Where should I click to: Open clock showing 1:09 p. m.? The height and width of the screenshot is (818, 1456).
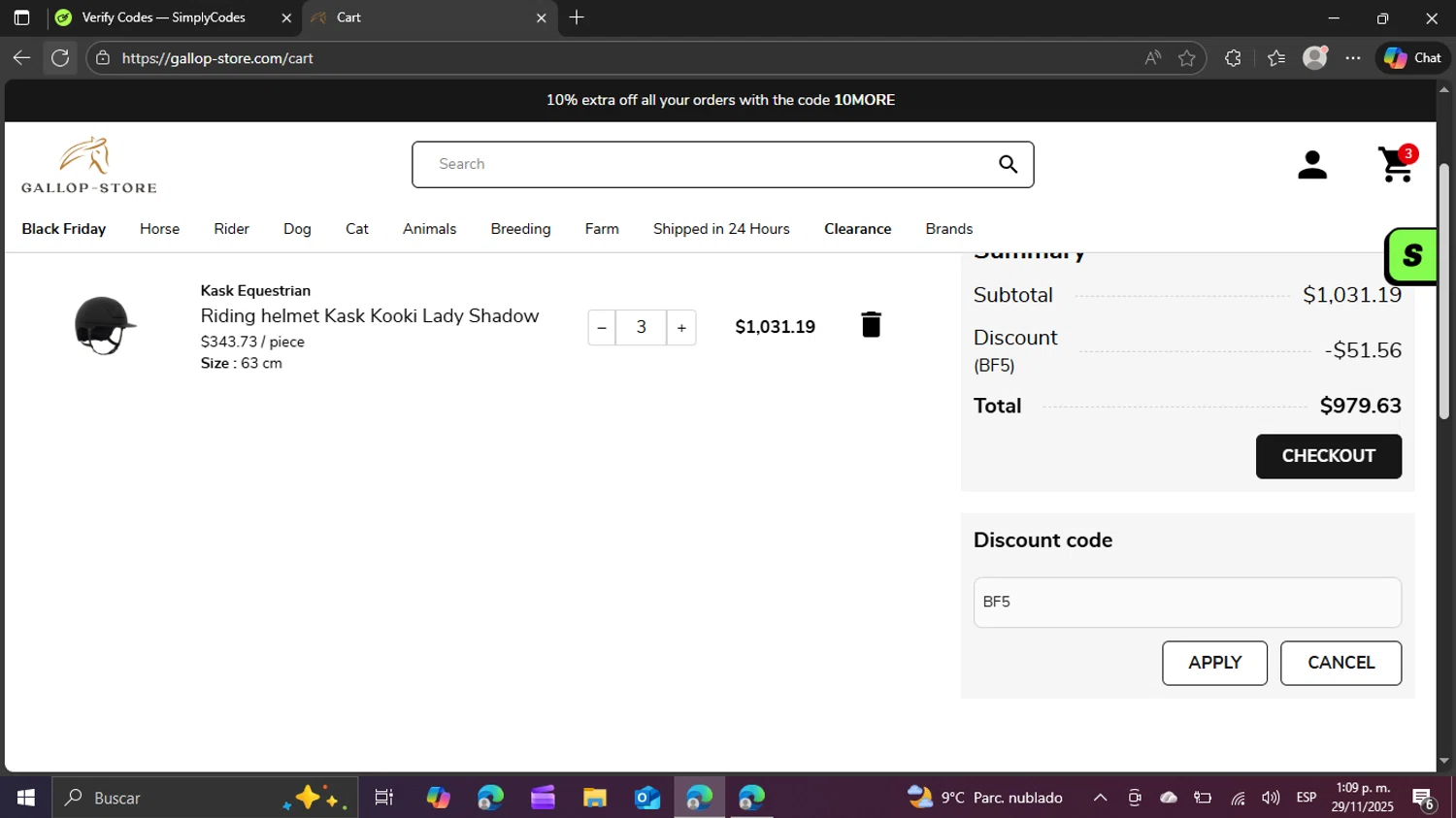click(x=1363, y=798)
